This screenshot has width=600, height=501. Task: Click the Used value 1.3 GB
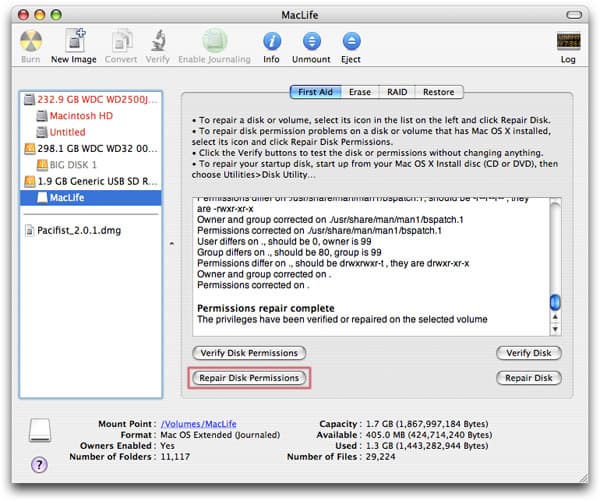(427, 446)
